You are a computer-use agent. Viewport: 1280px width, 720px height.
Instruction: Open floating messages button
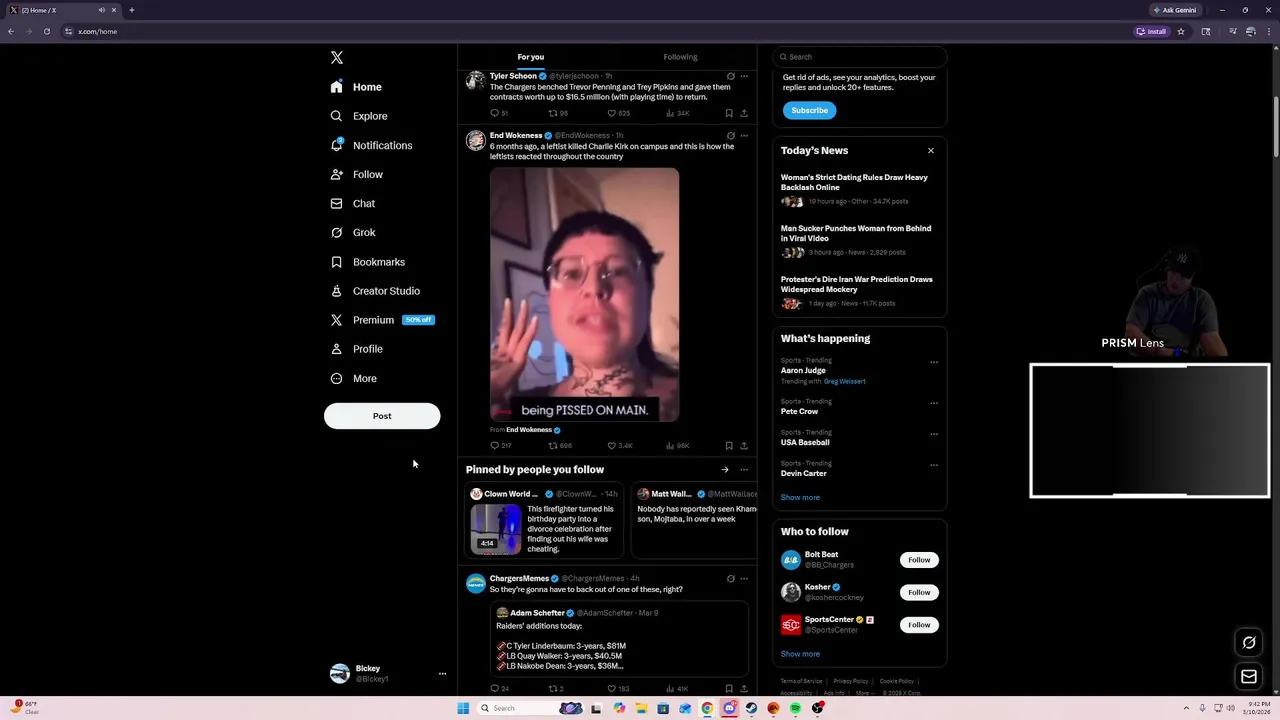[x=1249, y=677]
